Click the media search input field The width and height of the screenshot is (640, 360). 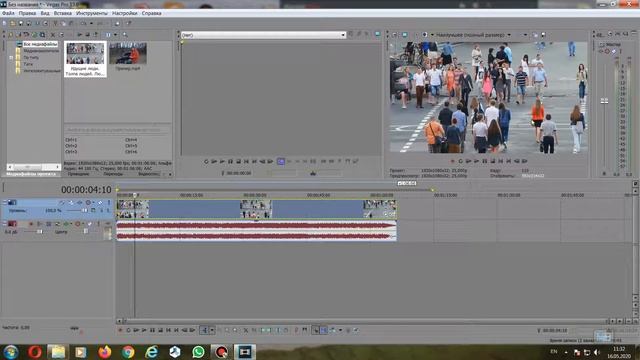(x=118, y=130)
